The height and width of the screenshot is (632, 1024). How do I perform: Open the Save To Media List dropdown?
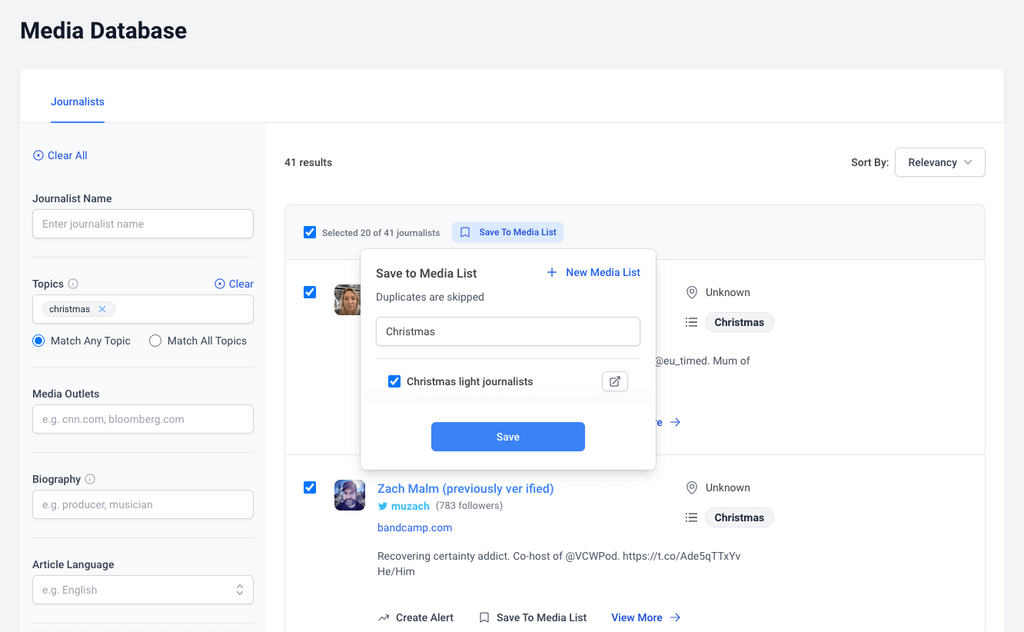[x=507, y=233]
